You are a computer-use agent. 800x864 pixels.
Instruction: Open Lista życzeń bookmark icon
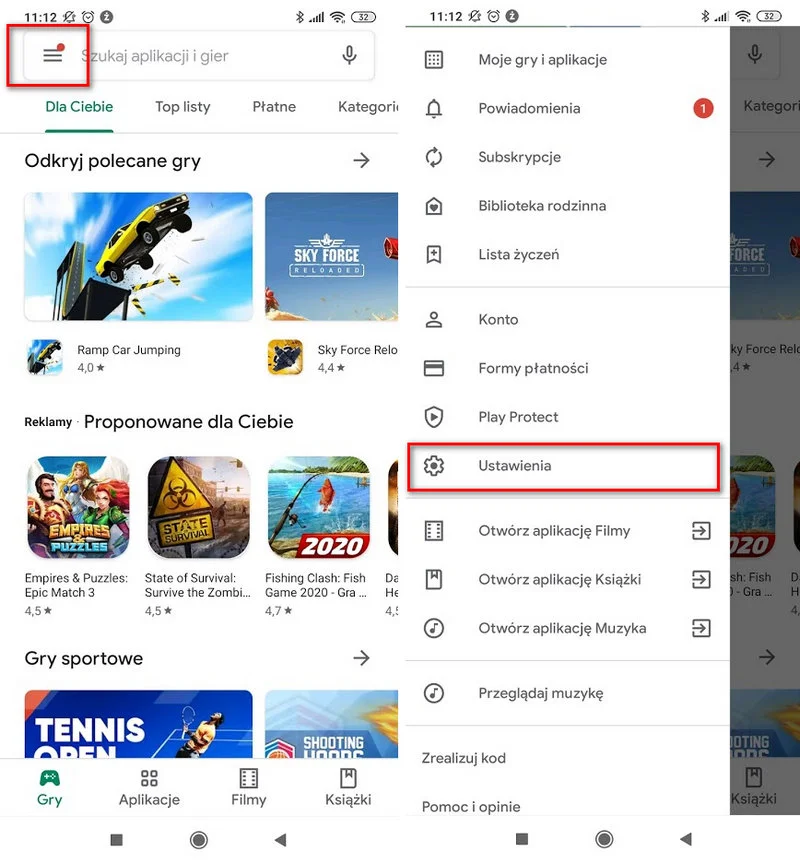[434, 255]
